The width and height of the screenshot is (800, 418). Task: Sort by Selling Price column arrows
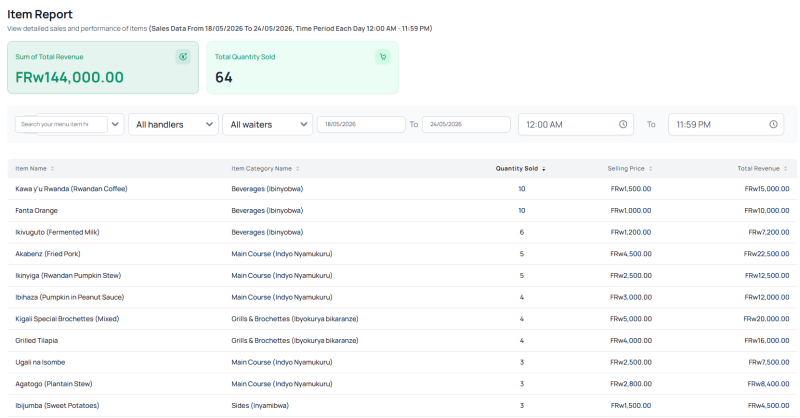(x=651, y=168)
